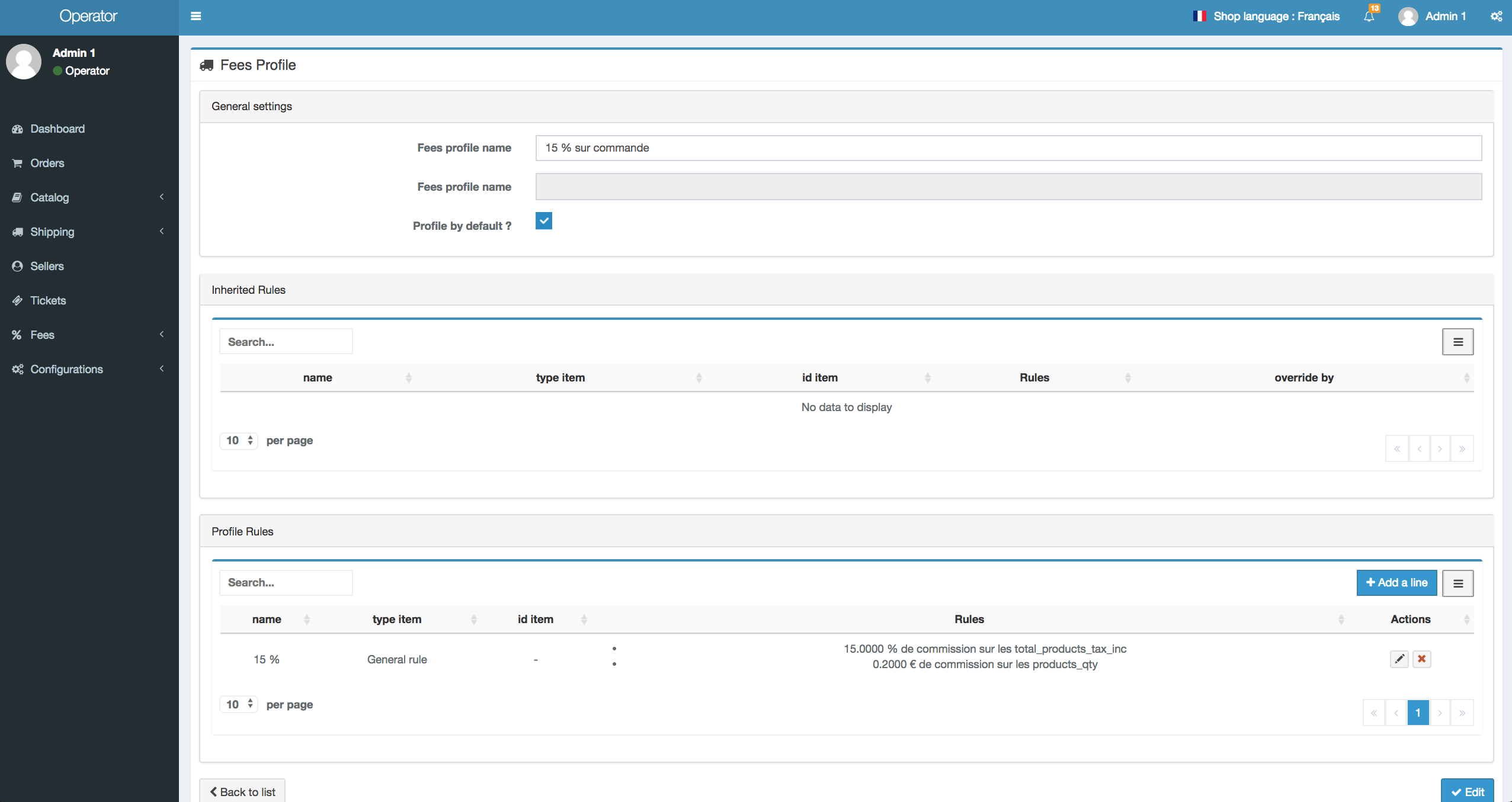Open Profile Rules per page dropdown
This screenshot has width=1512, height=802.
click(239, 704)
